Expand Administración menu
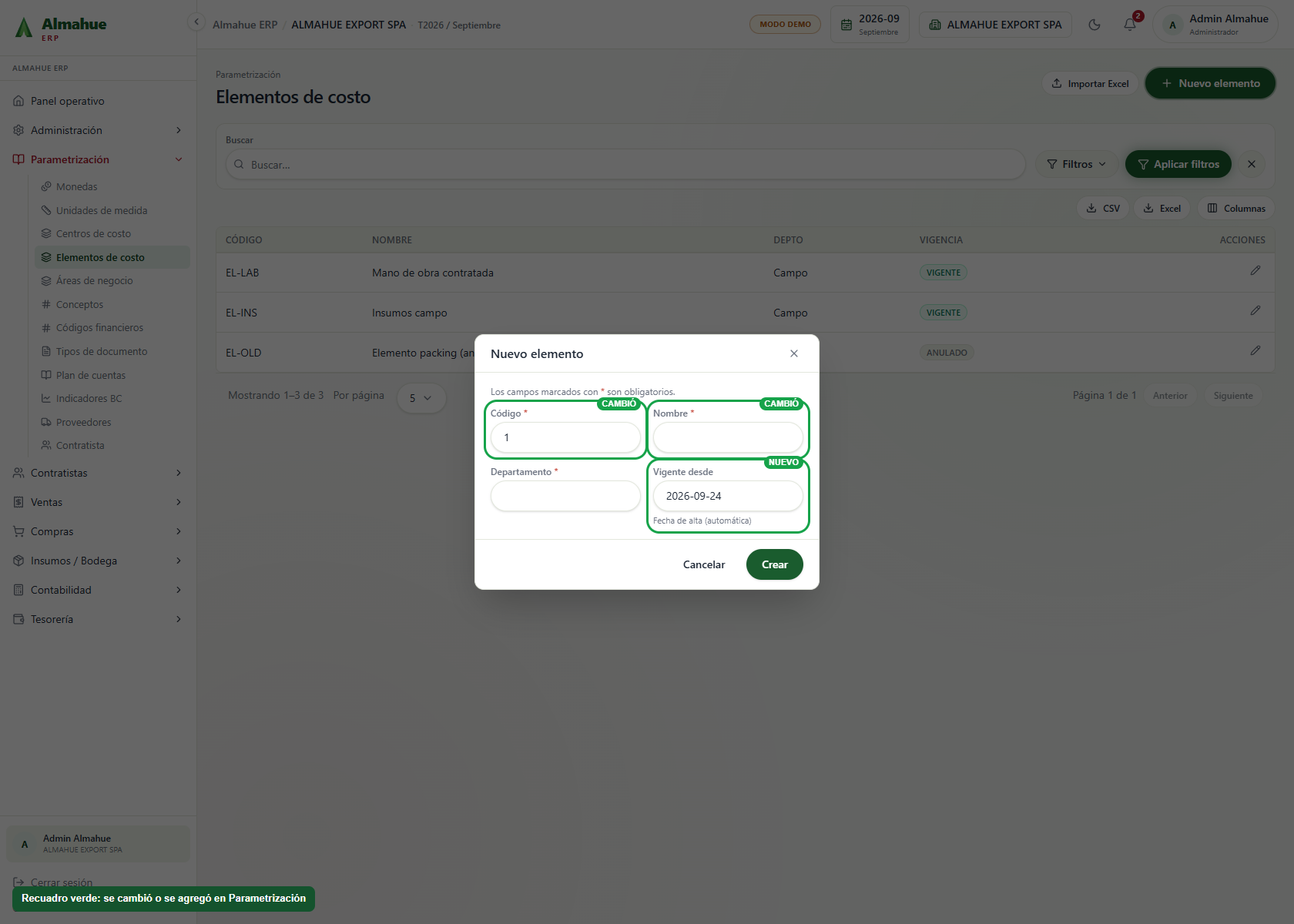 pyautogui.click(x=98, y=130)
